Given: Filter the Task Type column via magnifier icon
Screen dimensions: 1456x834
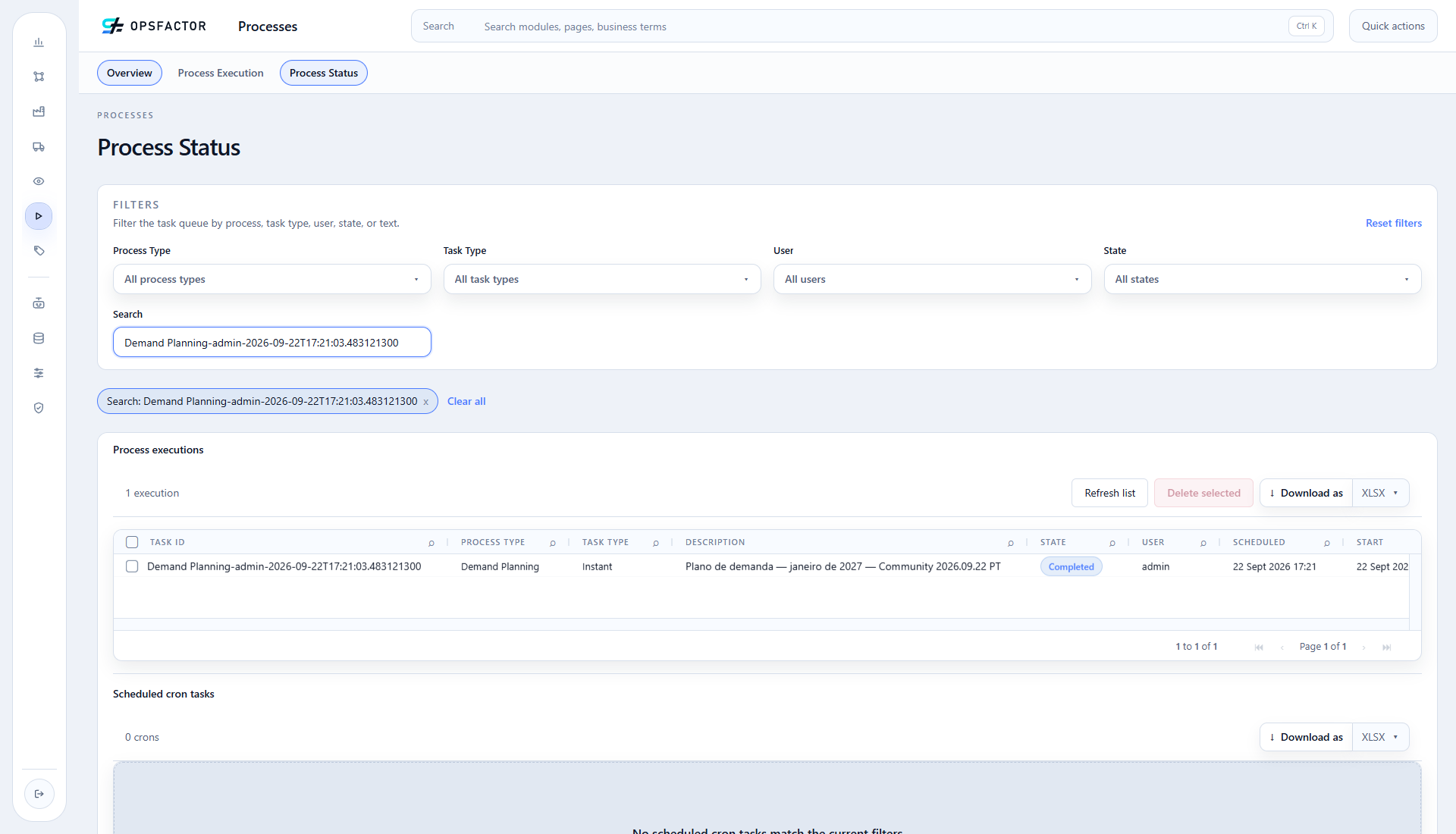Looking at the screenshot, I should [656, 543].
